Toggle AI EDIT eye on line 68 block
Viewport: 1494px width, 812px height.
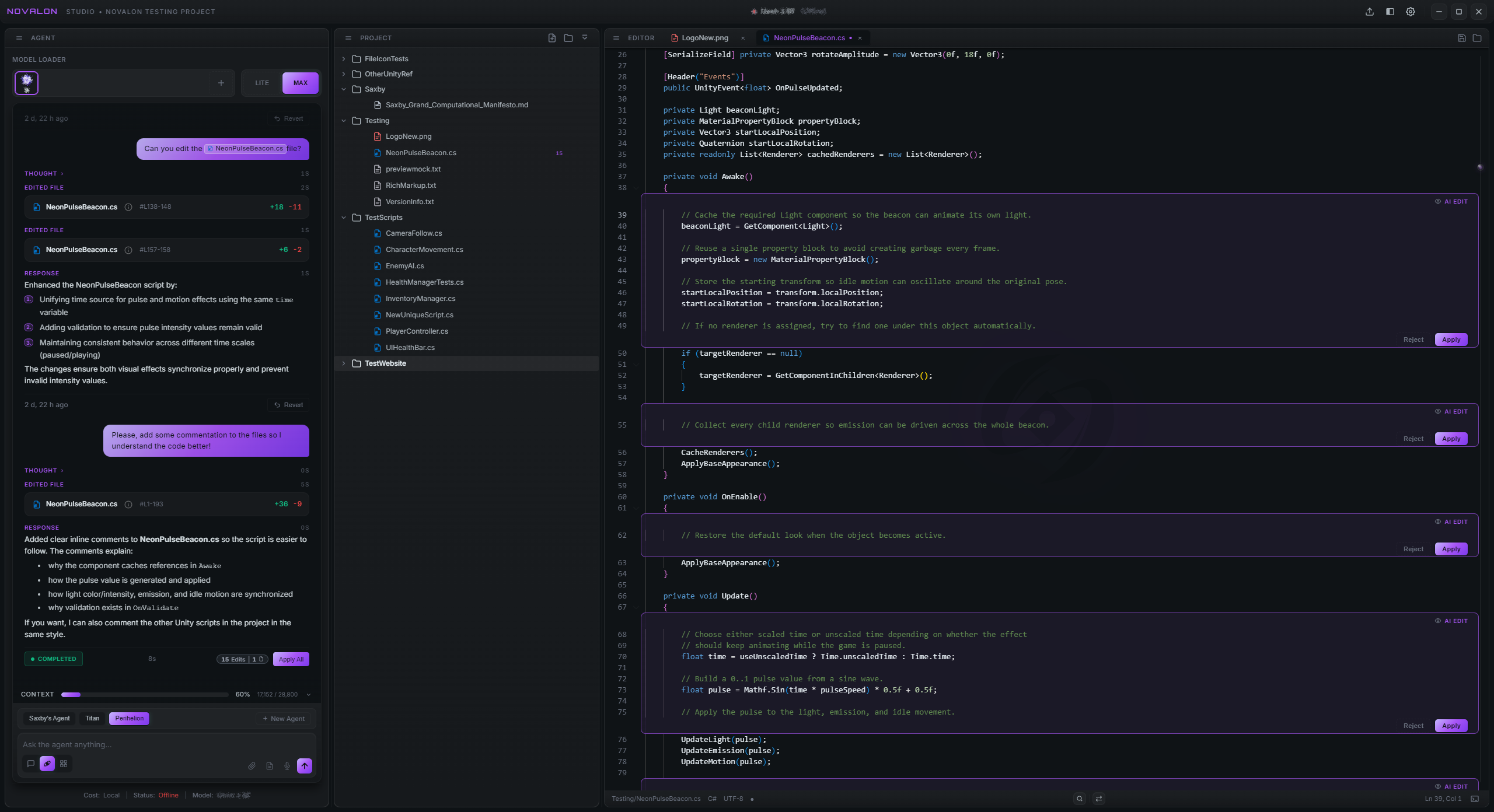coord(1438,621)
